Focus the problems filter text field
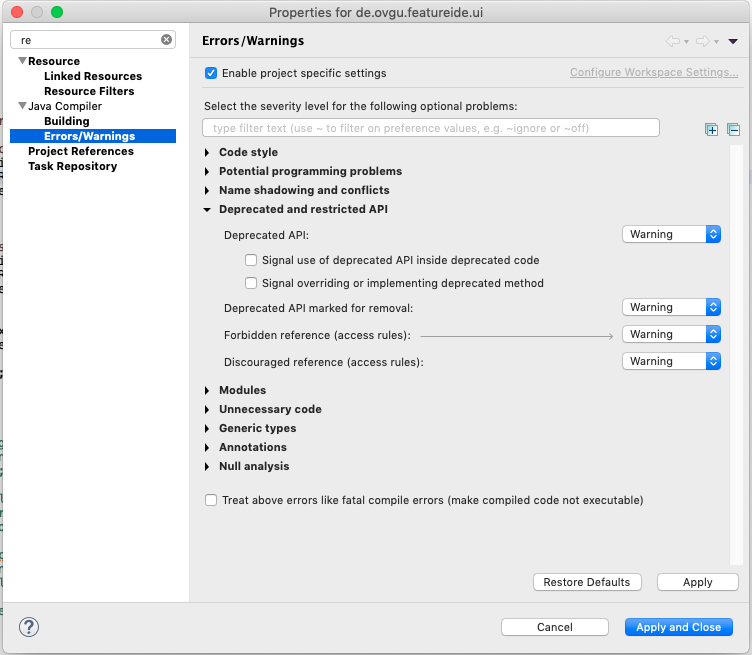 pos(431,128)
